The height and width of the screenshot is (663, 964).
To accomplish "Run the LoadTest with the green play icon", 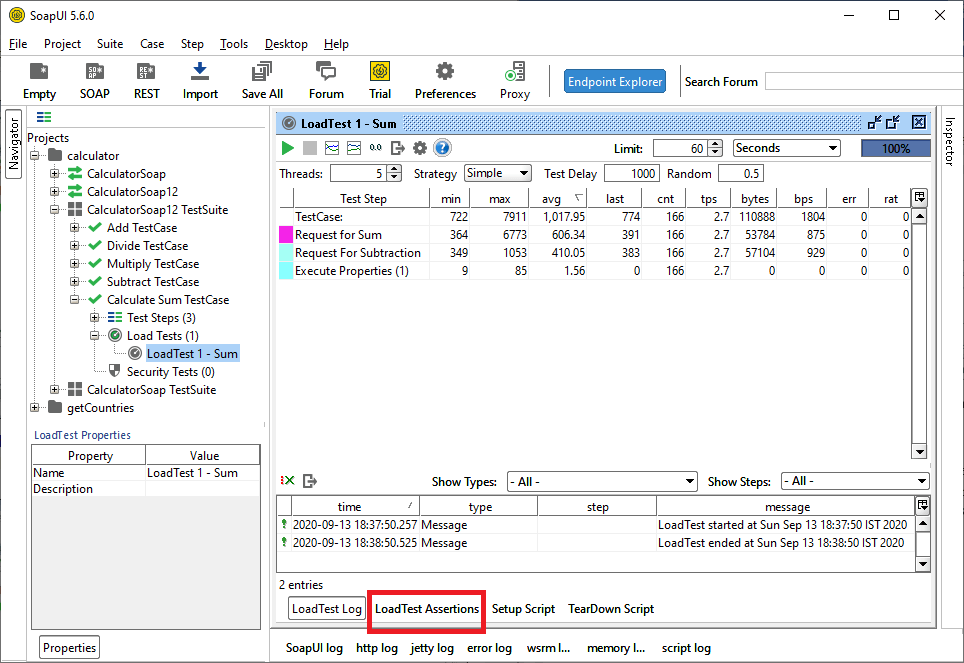I will (288, 148).
